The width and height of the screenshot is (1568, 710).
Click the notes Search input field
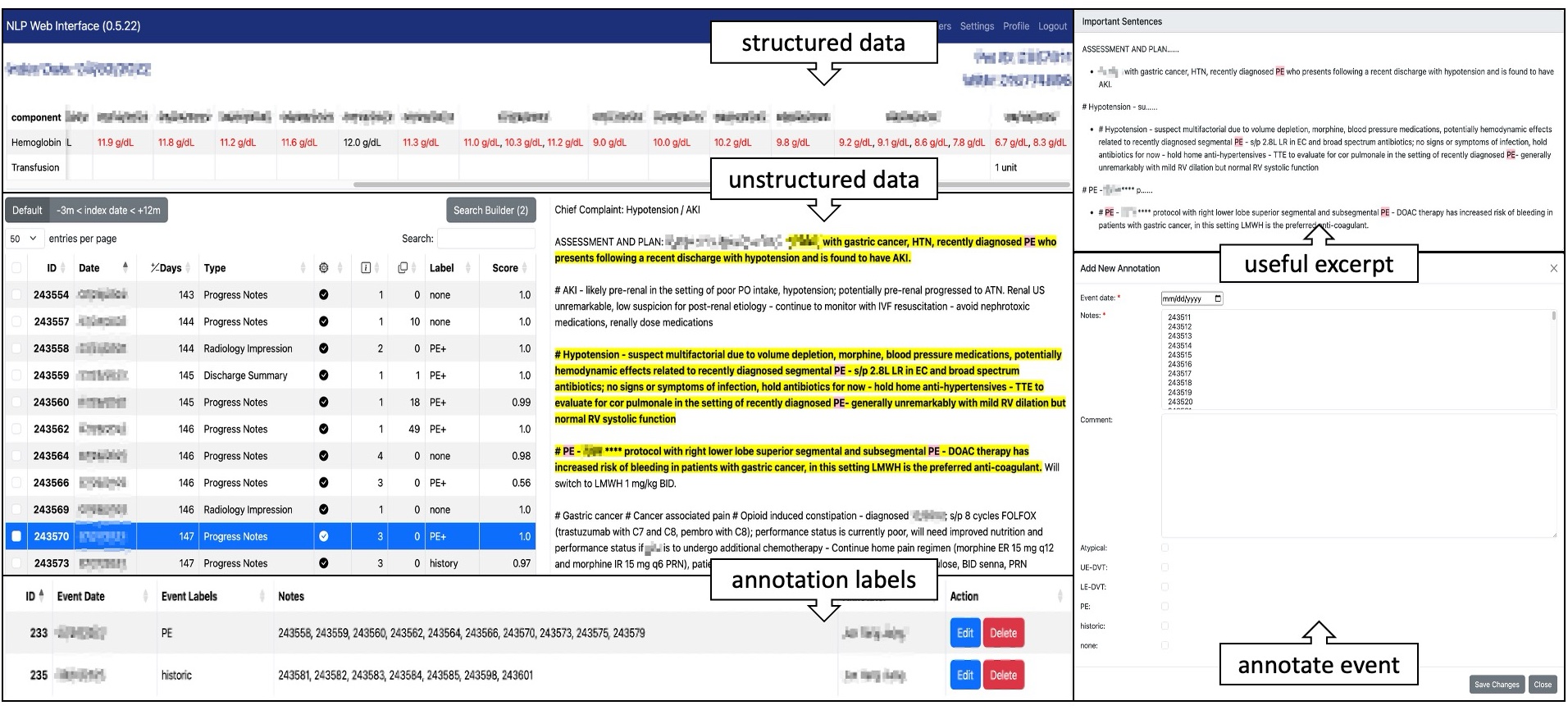(x=486, y=239)
